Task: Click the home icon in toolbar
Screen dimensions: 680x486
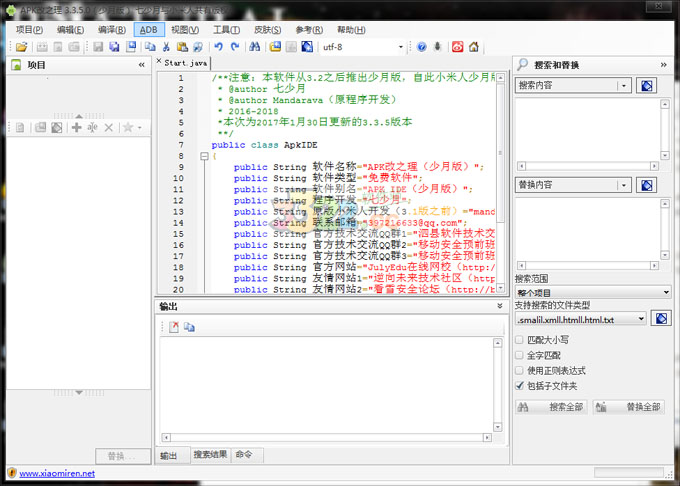Action: tap(473, 47)
